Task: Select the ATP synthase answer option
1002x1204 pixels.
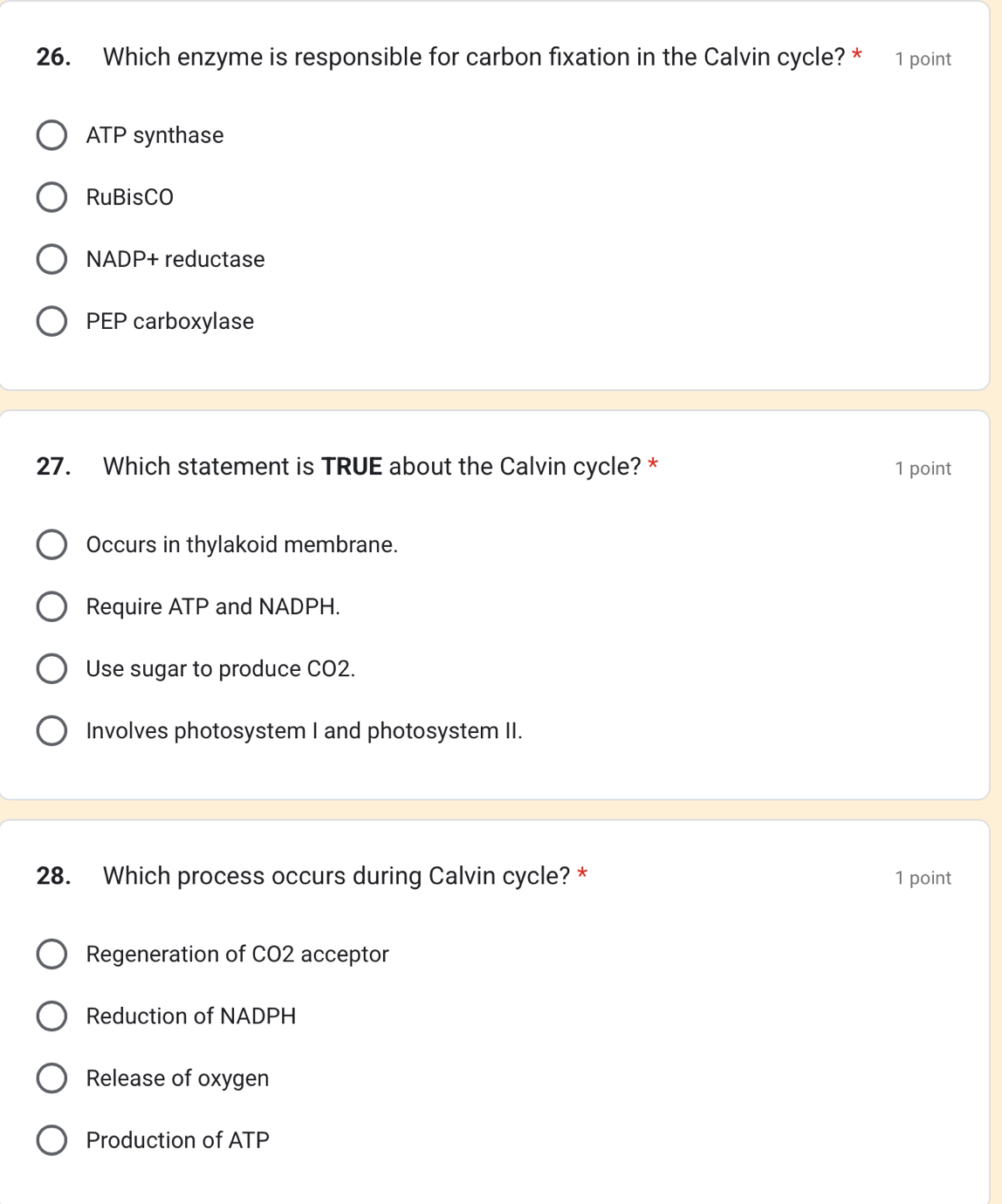Action: pyautogui.click(x=51, y=134)
